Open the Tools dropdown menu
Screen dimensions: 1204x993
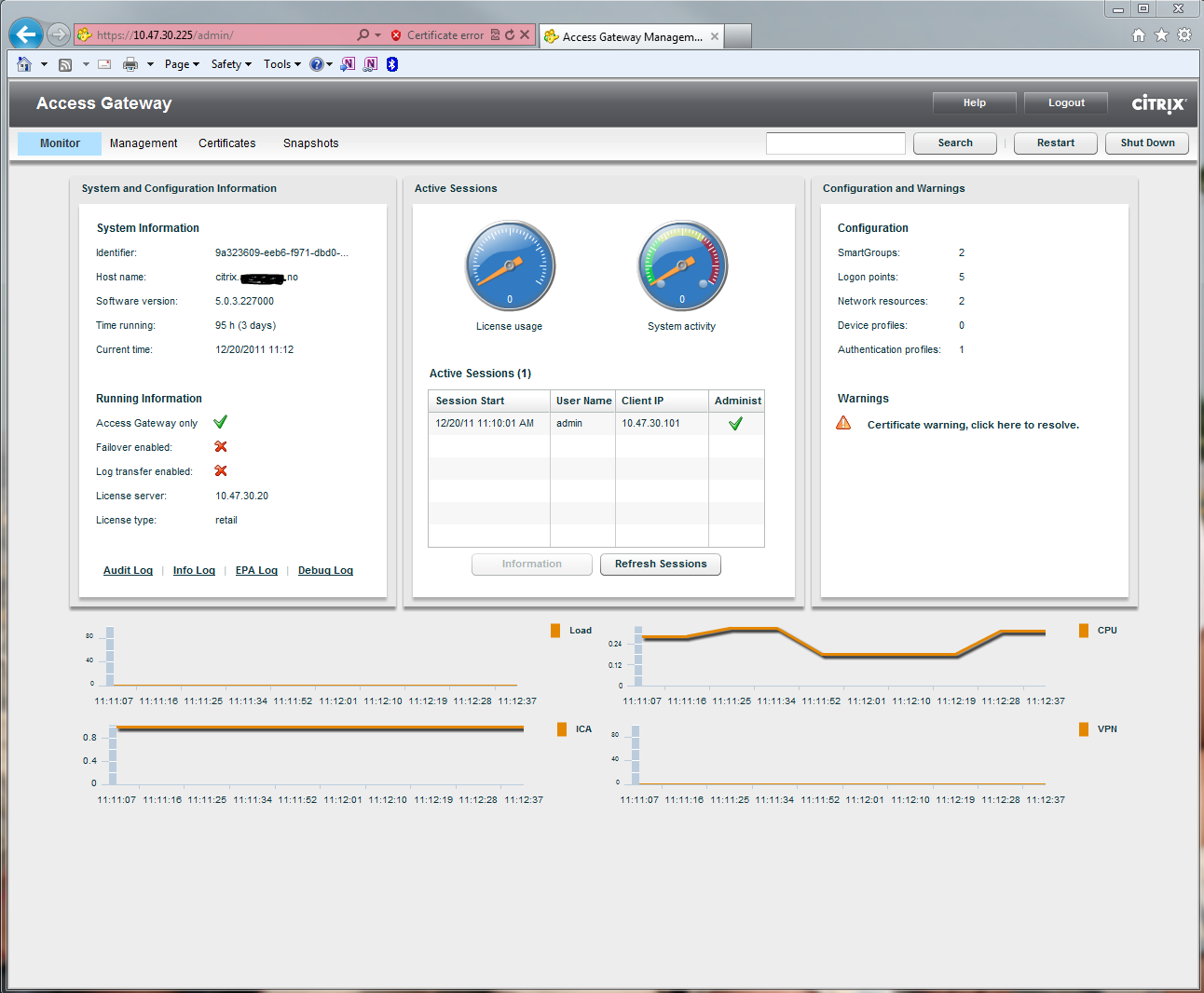[282, 64]
